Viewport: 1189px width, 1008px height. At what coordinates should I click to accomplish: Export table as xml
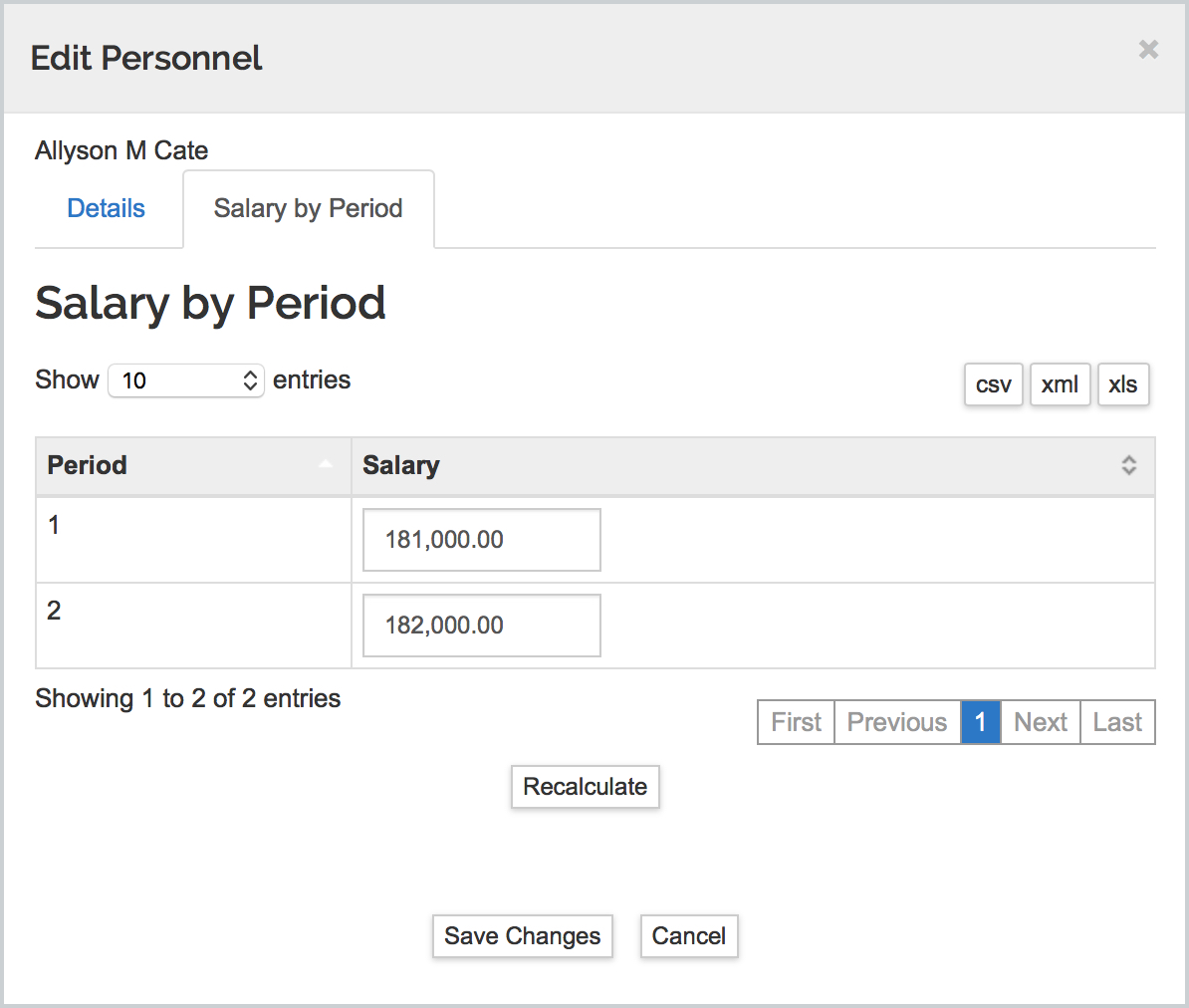[1060, 384]
